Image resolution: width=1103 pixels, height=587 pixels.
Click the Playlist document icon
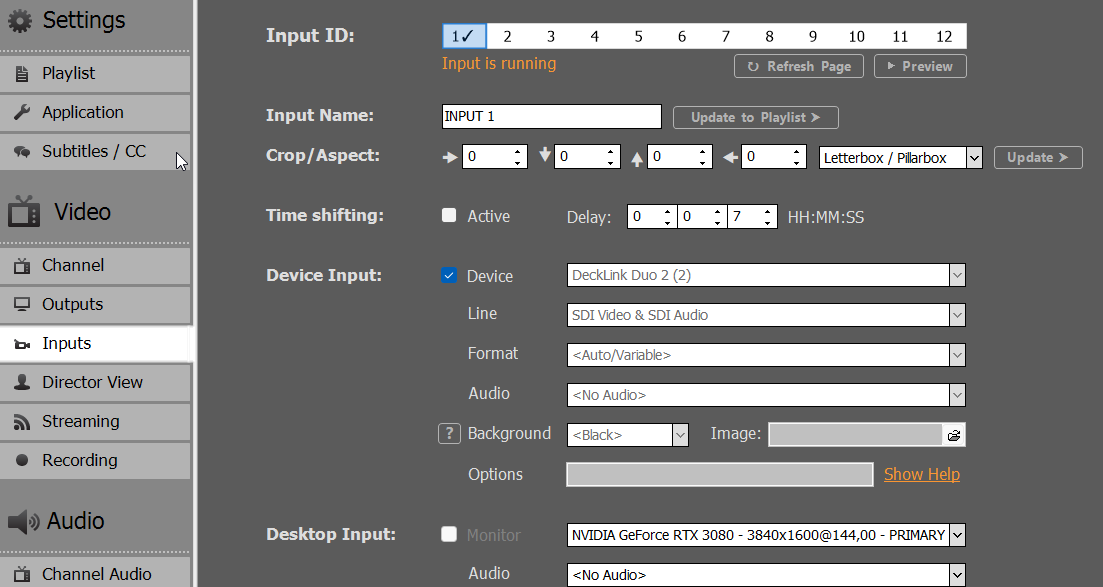(22, 73)
